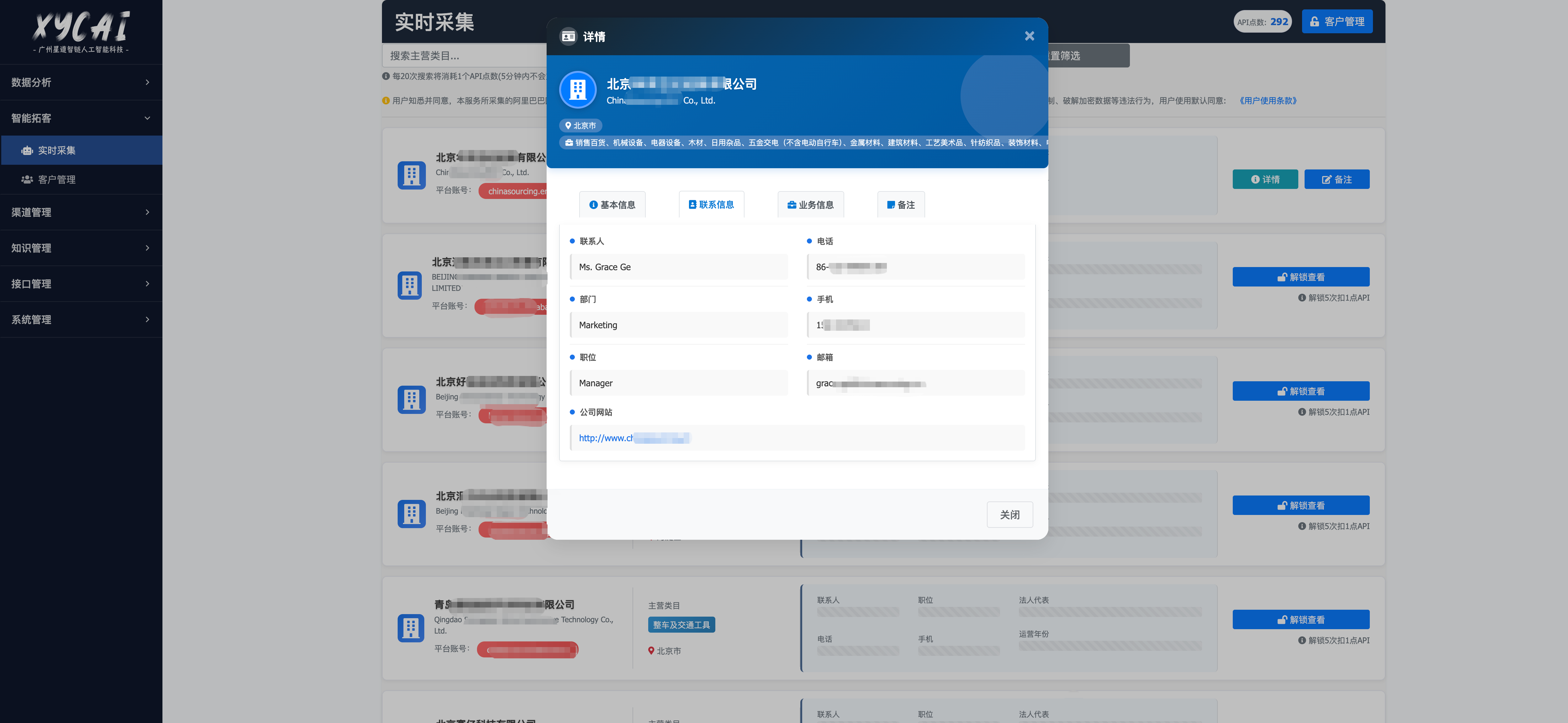Select 实时采集 in the sidebar
This screenshot has height=723, width=1568.
coord(82,150)
